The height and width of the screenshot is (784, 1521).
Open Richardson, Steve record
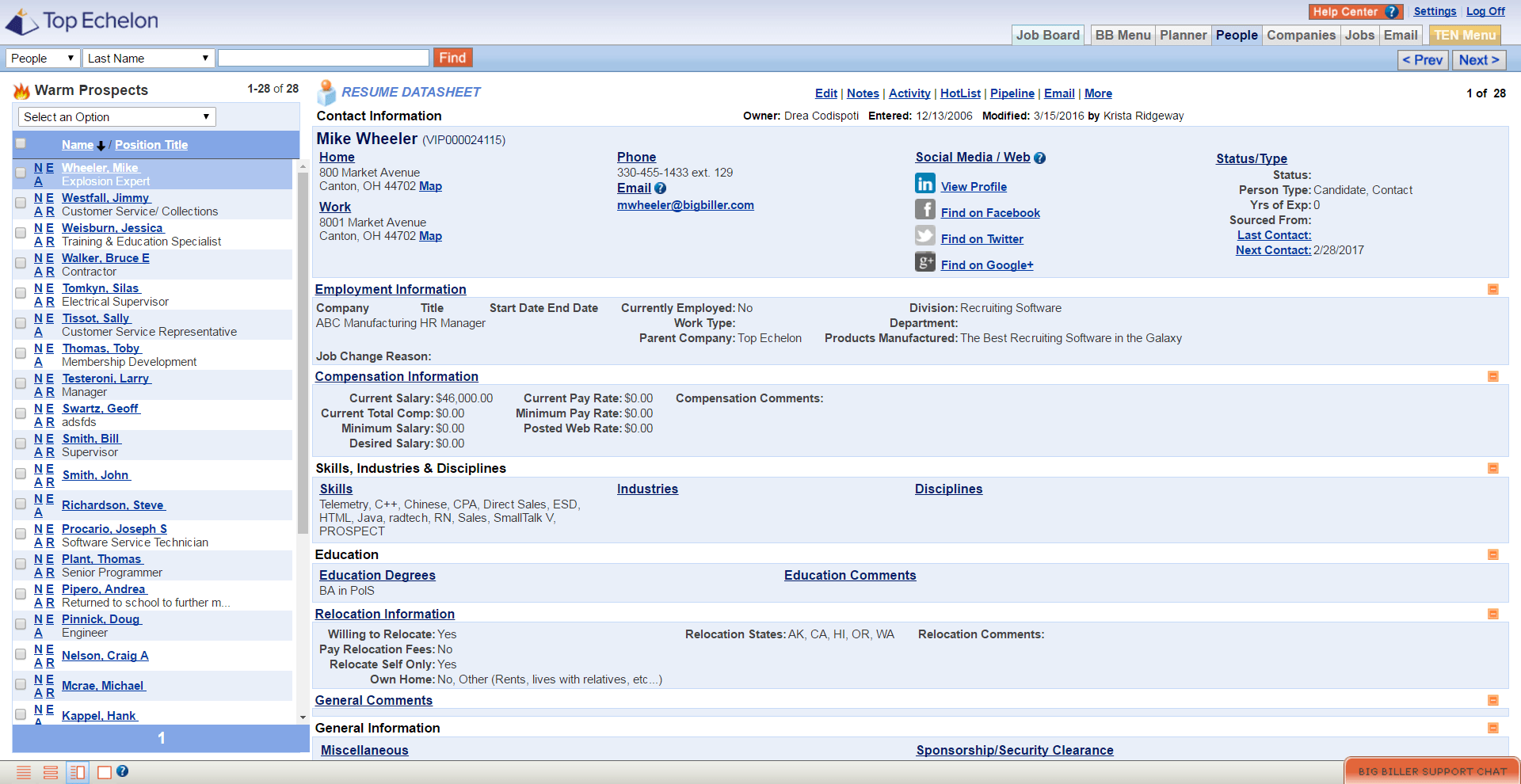coord(113,505)
